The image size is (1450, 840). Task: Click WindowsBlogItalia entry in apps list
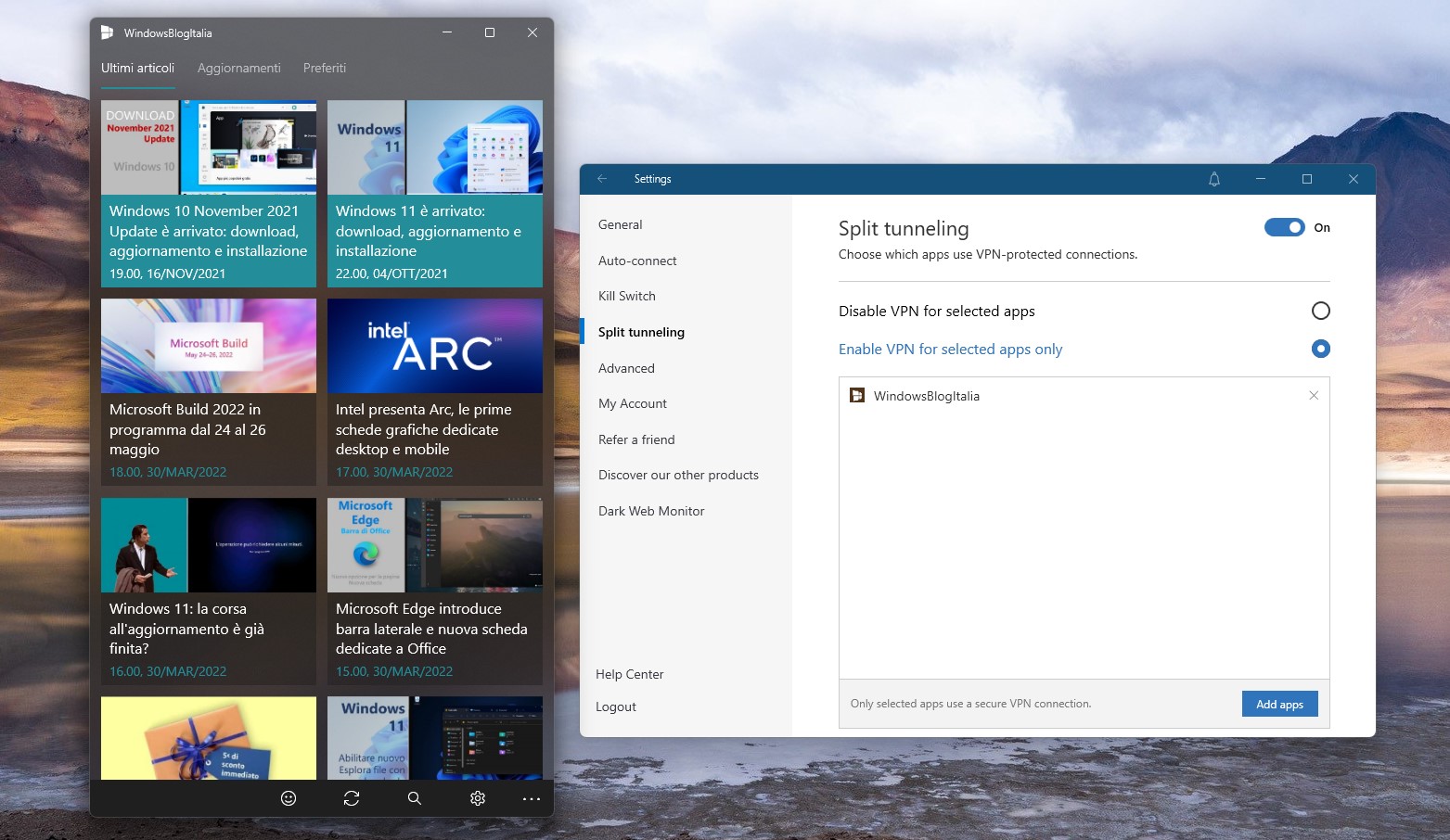point(1084,396)
